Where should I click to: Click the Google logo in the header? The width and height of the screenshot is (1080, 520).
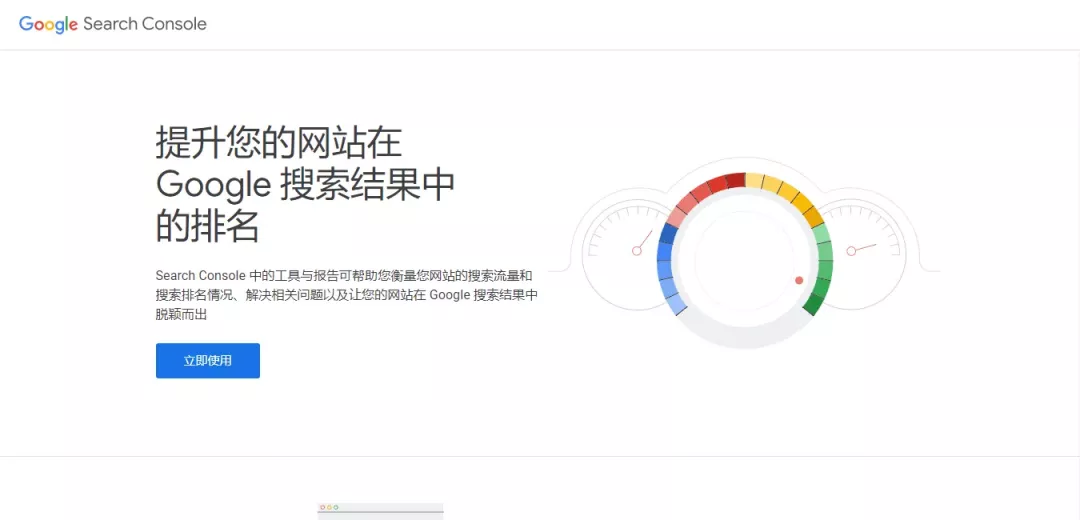[48, 24]
